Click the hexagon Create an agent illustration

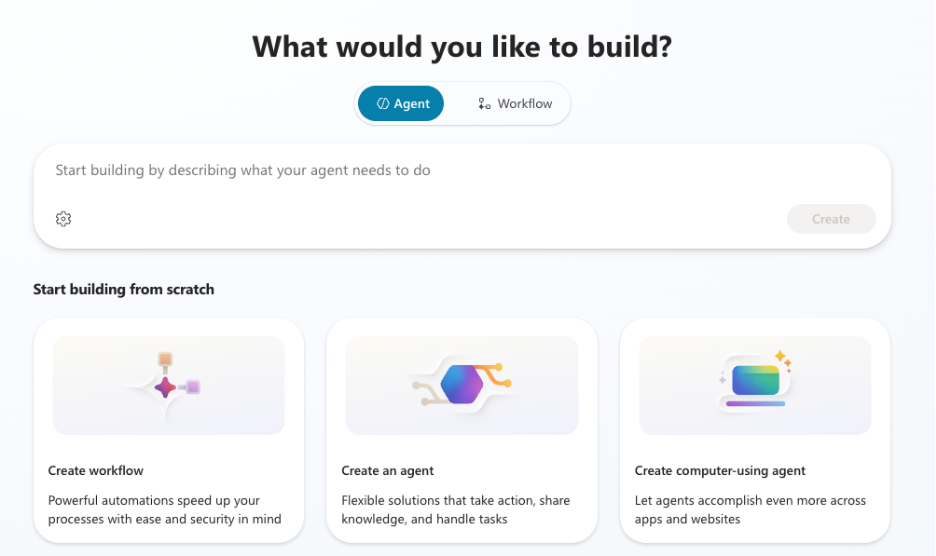(x=461, y=385)
